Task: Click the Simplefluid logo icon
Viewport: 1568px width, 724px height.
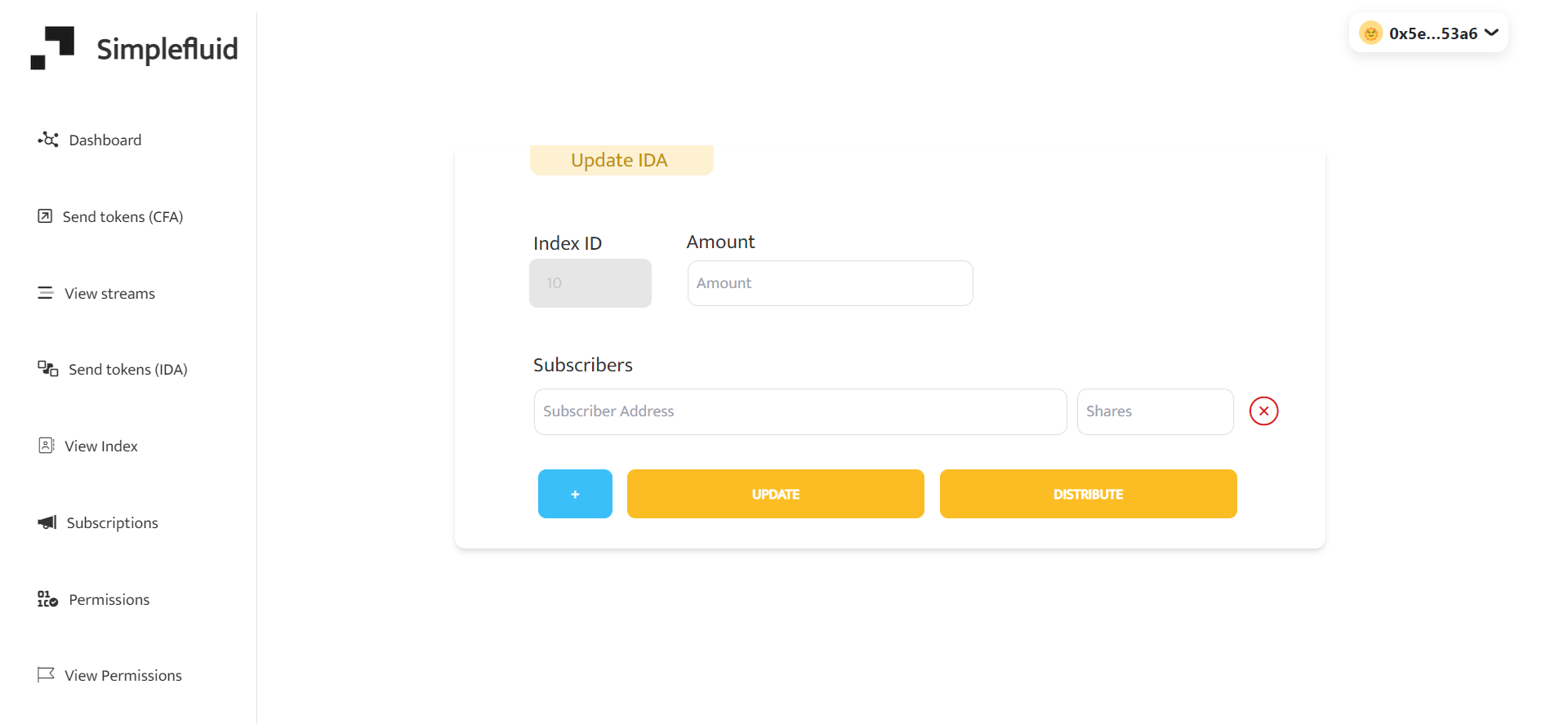Action: pyautogui.click(x=52, y=48)
